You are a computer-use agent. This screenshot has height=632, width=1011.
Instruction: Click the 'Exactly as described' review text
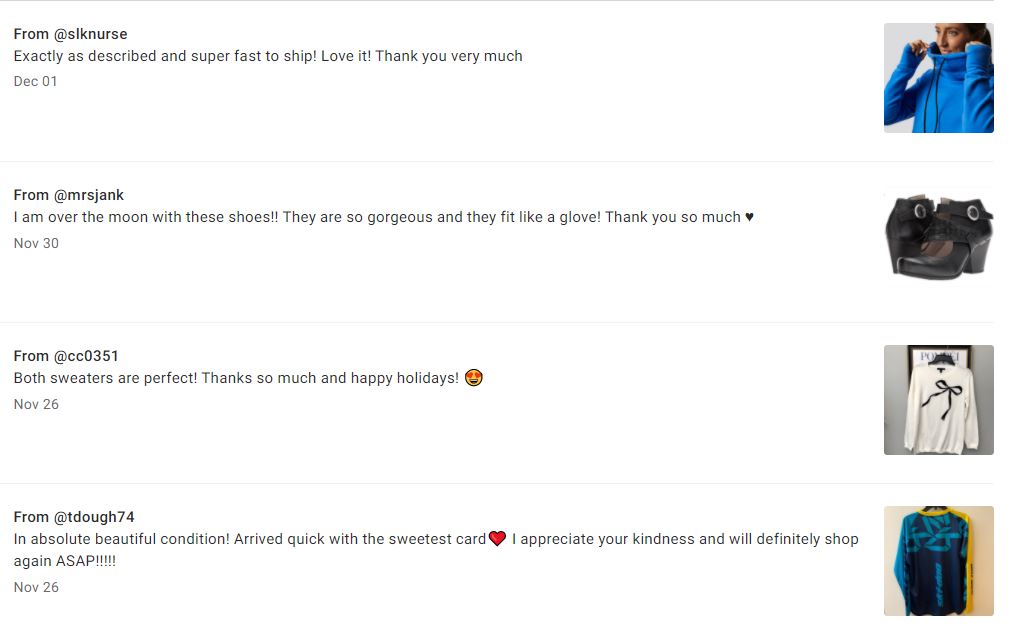pyautogui.click(x=268, y=56)
